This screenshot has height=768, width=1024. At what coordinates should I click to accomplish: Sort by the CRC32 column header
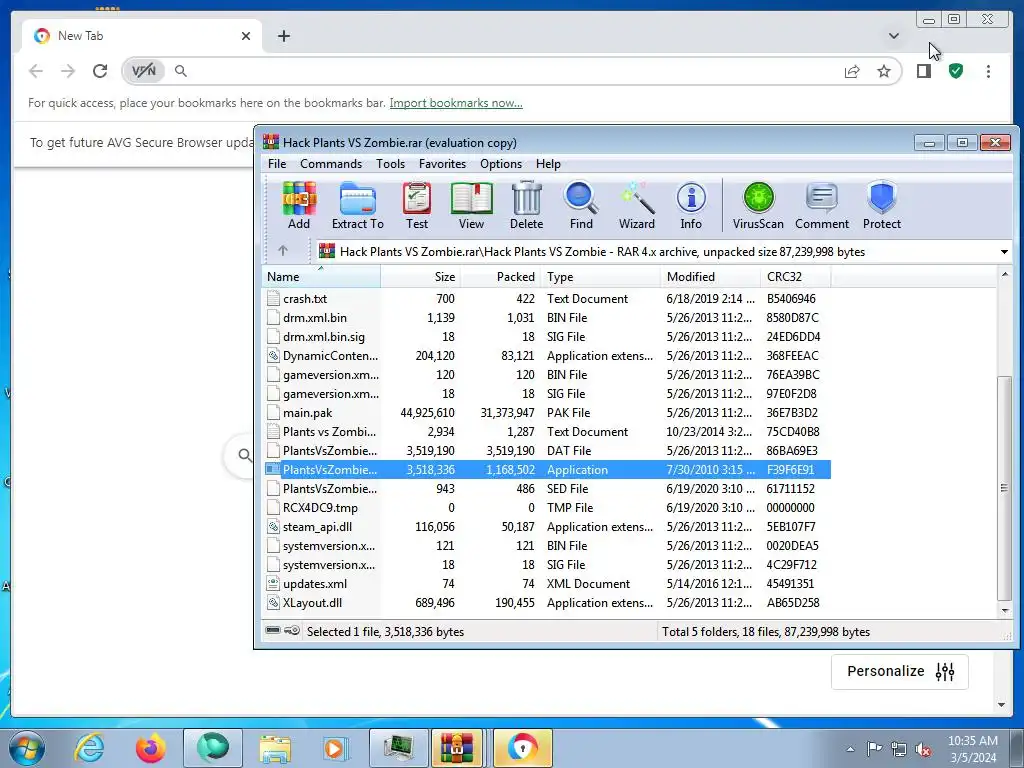[x=795, y=276]
